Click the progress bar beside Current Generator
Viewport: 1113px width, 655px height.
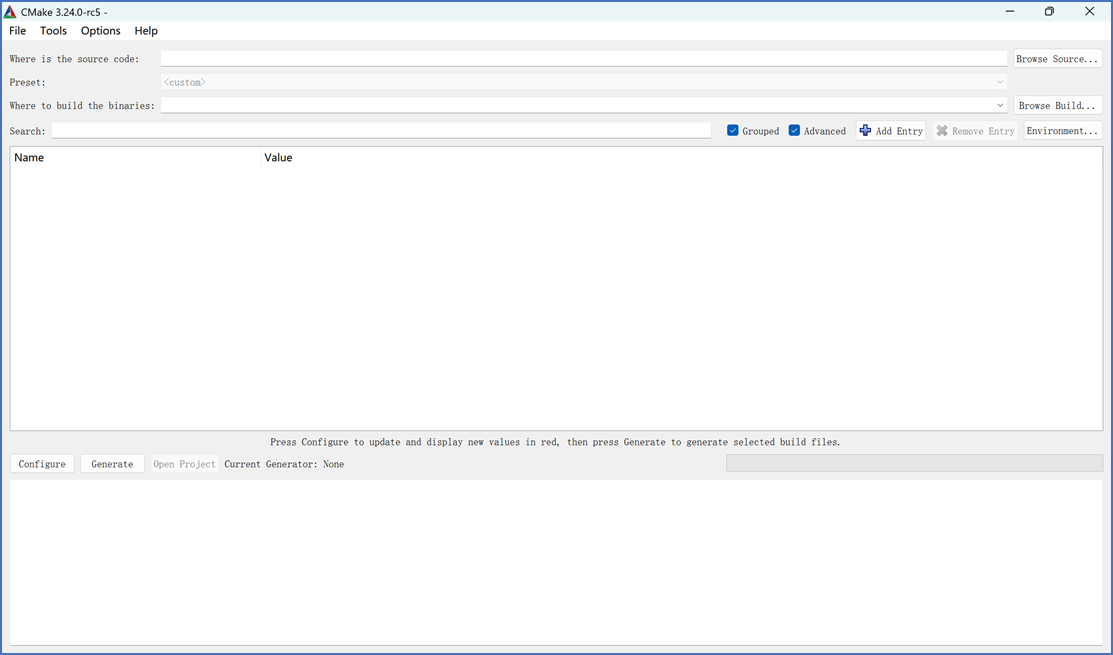point(914,463)
